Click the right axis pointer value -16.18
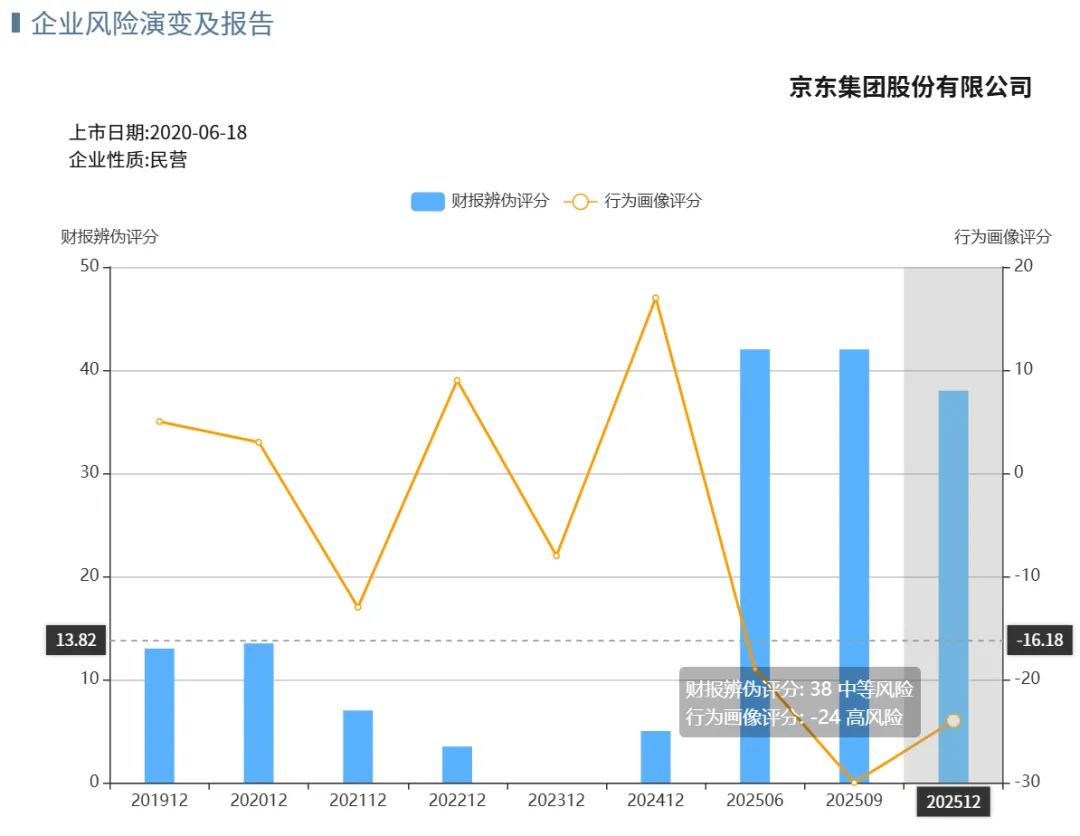Screen dimensions: 1080x836 click(1039, 640)
